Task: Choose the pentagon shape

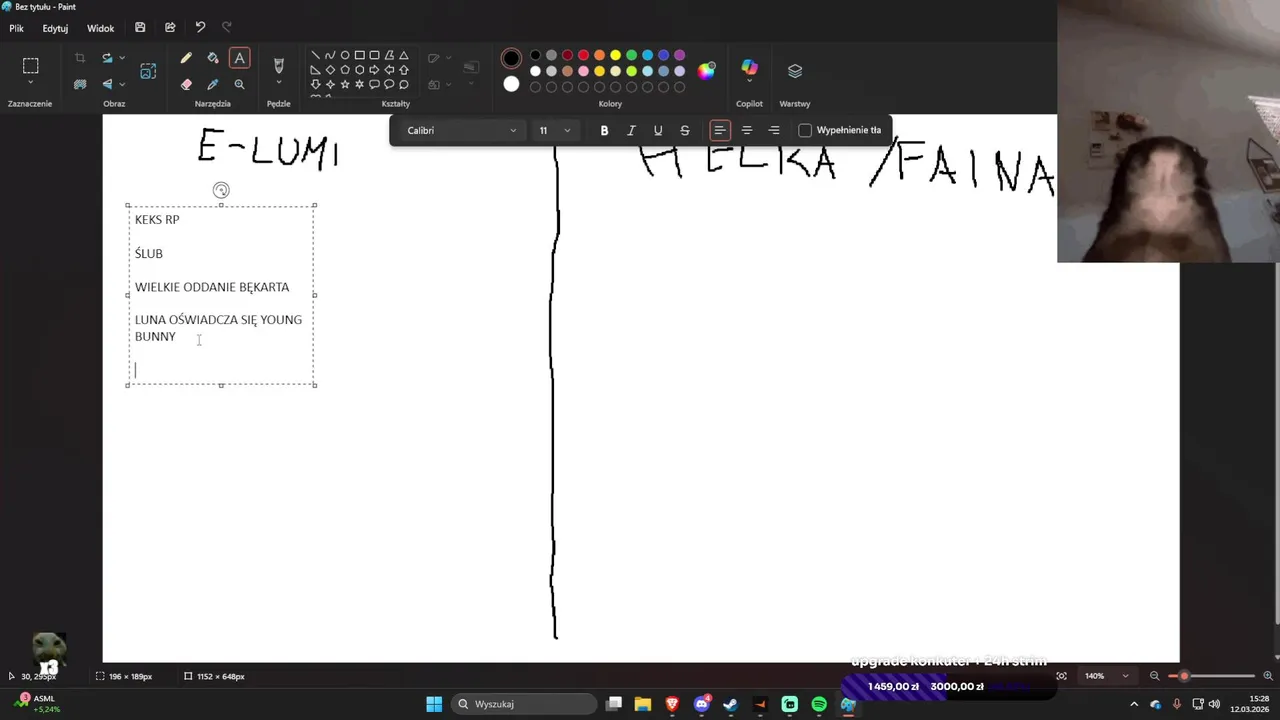Action: coord(345,70)
